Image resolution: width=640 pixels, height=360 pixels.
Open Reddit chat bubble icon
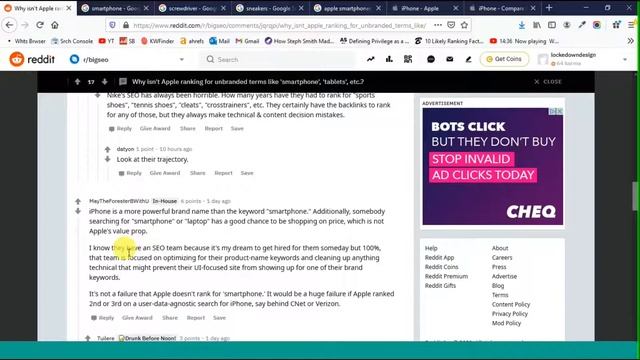[x=431, y=59]
